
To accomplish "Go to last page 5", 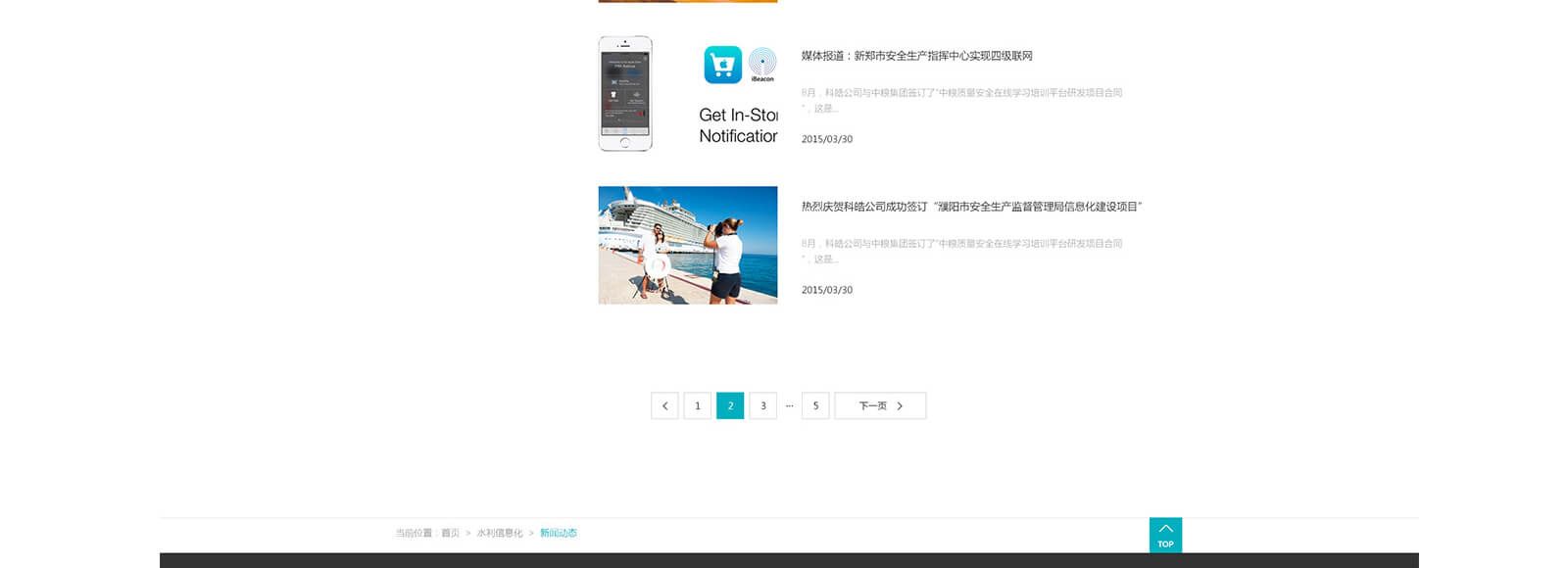I will pyautogui.click(x=815, y=405).
